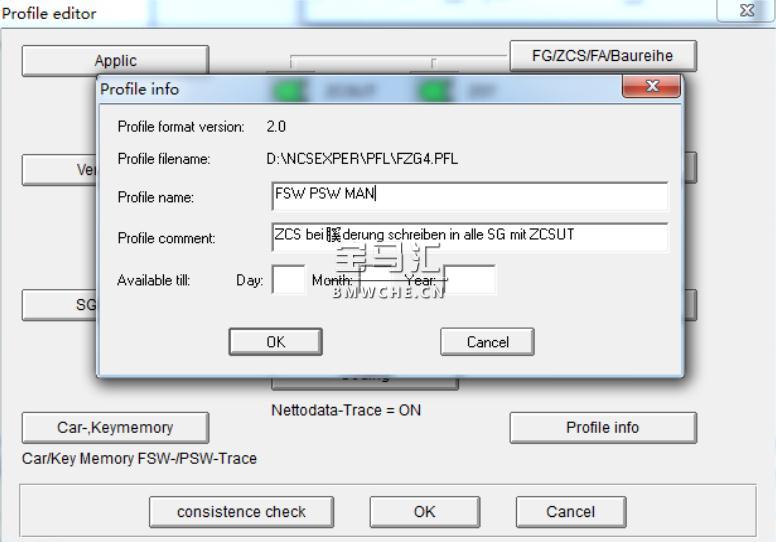
Task: Cancel the Profile info dialog
Action: (x=487, y=342)
